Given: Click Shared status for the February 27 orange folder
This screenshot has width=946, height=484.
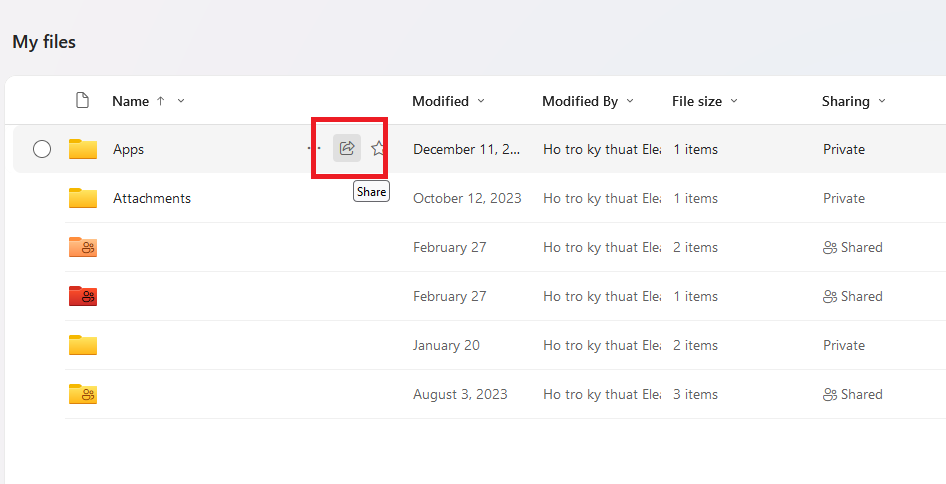Looking at the screenshot, I should point(853,247).
